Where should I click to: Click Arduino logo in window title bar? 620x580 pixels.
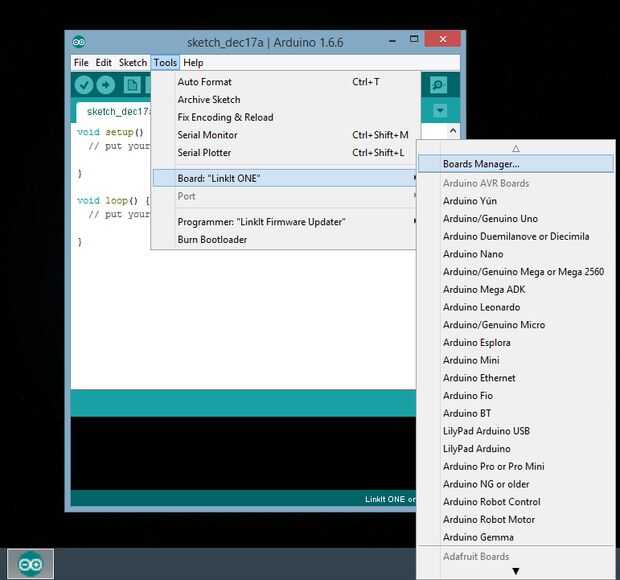[x=79, y=42]
